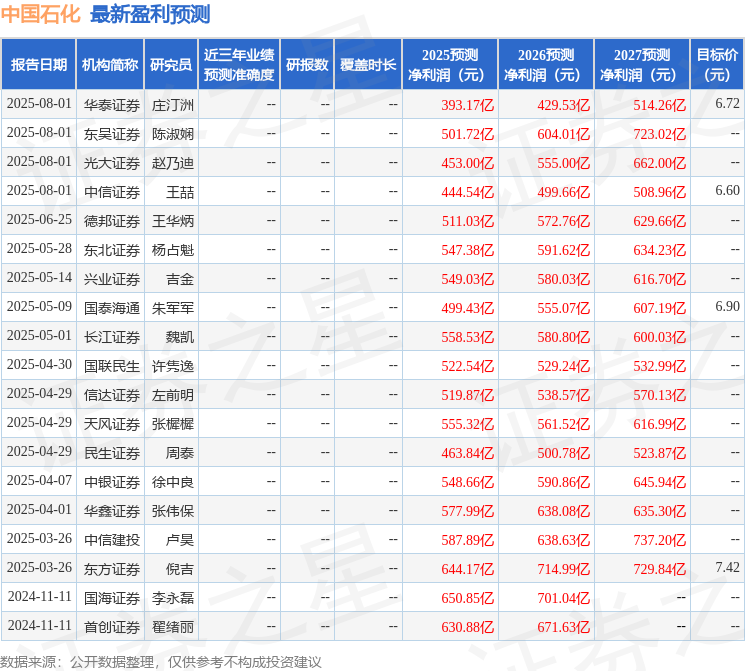Click the 机构简称 column header

[110, 65]
